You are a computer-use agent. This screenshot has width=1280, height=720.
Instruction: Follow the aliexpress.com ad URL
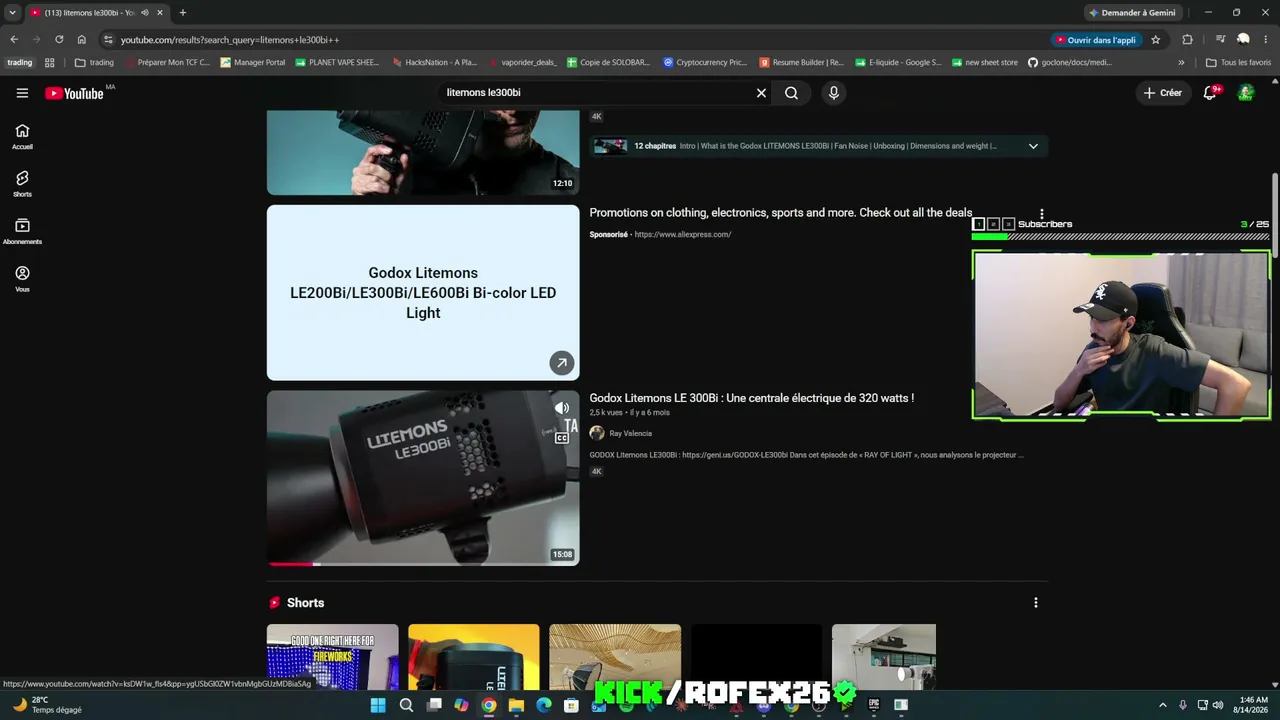click(x=682, y=235)
